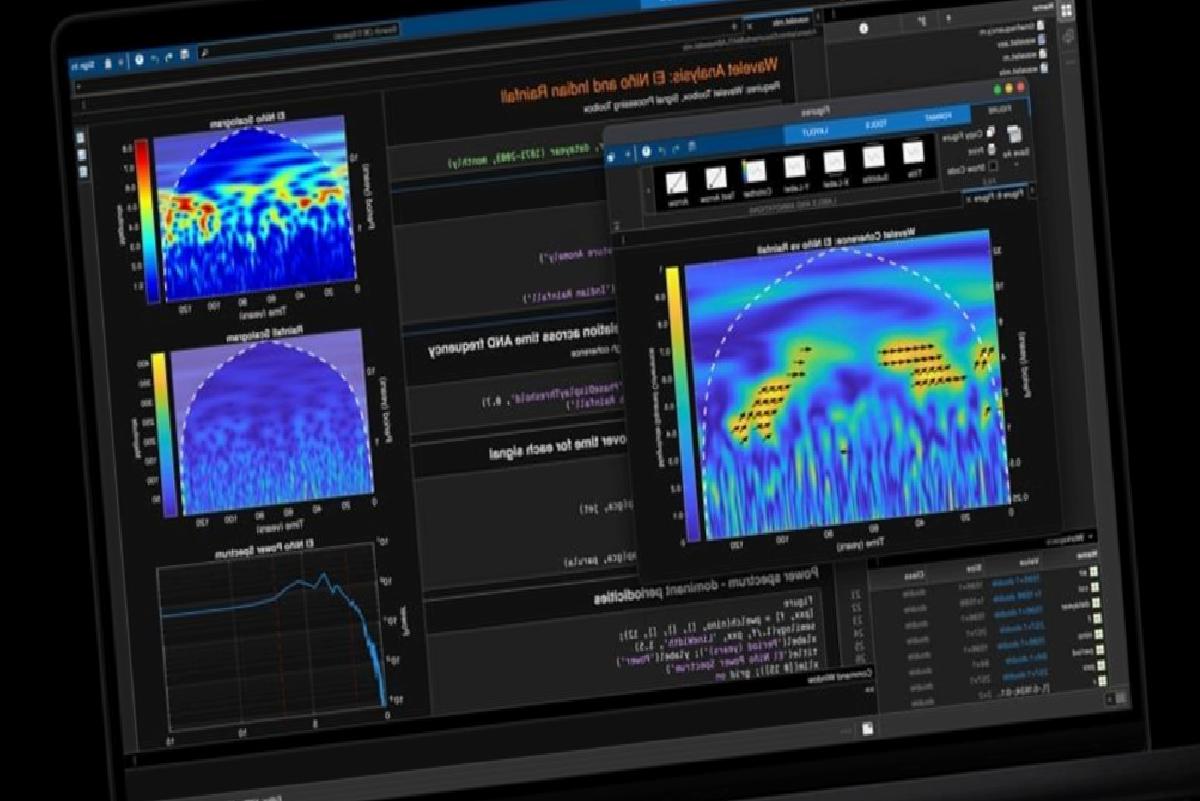Collapse the Workspace panel
The width and height of the screenshot is (1200, 801).
[x=1090, y=535]
